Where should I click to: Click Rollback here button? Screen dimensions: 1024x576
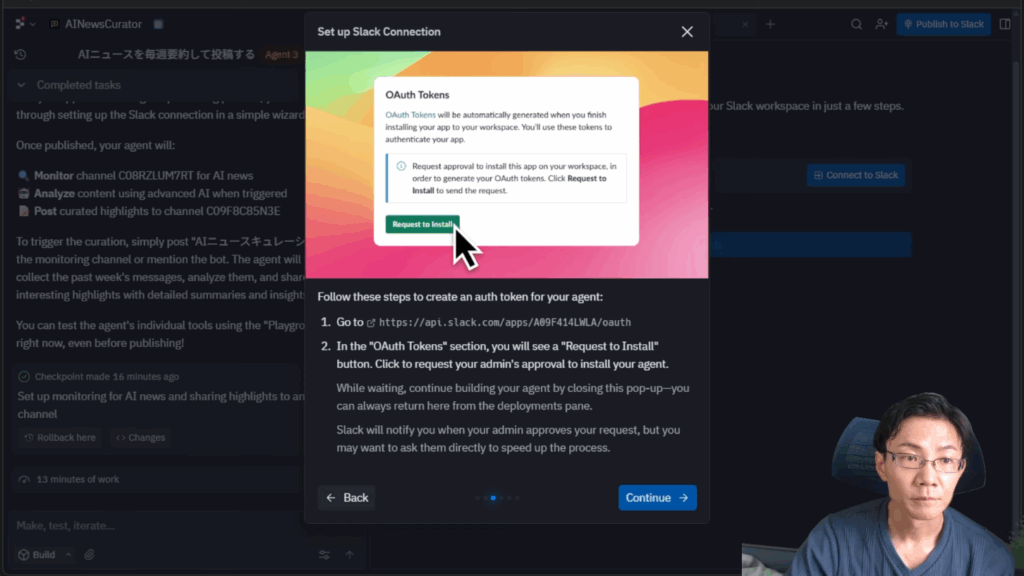click(60, 438)
